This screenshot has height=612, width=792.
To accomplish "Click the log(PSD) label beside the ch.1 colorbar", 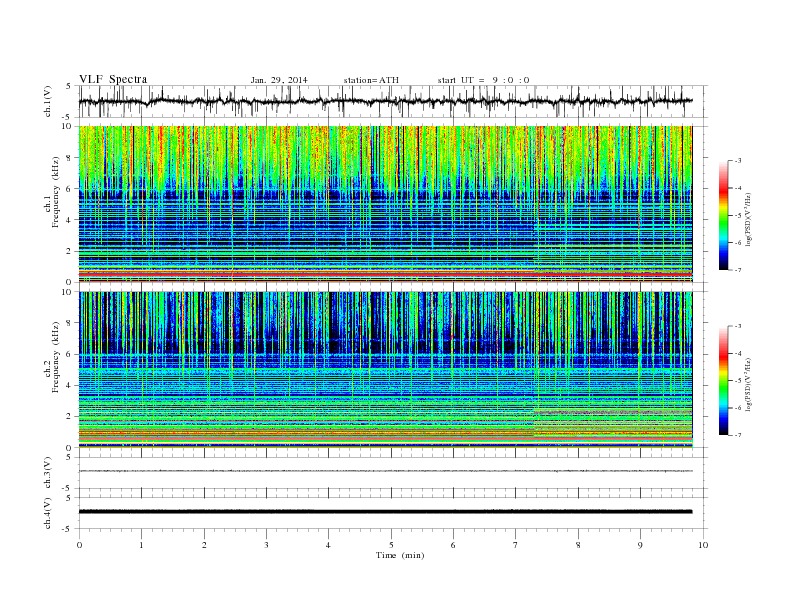I will (x=749, y=220).
